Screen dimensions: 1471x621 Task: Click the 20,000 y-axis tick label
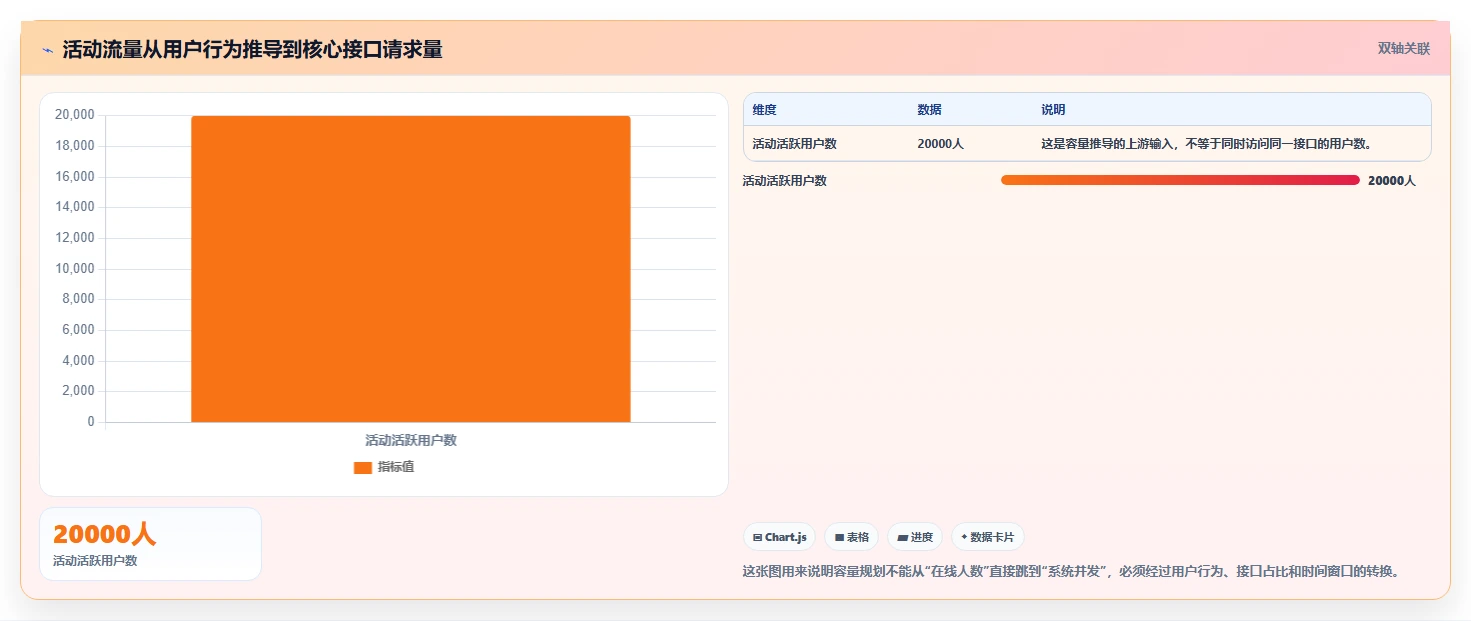coord(75,115)
